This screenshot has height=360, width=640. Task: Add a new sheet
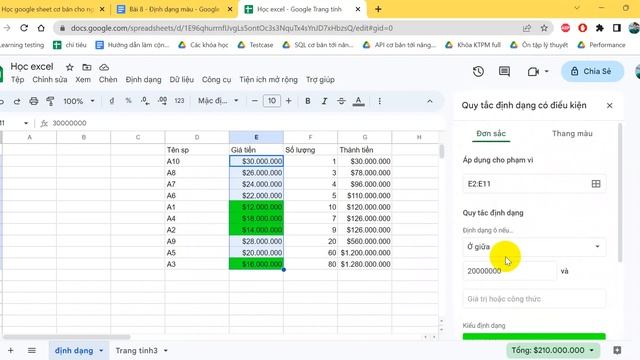(11, 351)
